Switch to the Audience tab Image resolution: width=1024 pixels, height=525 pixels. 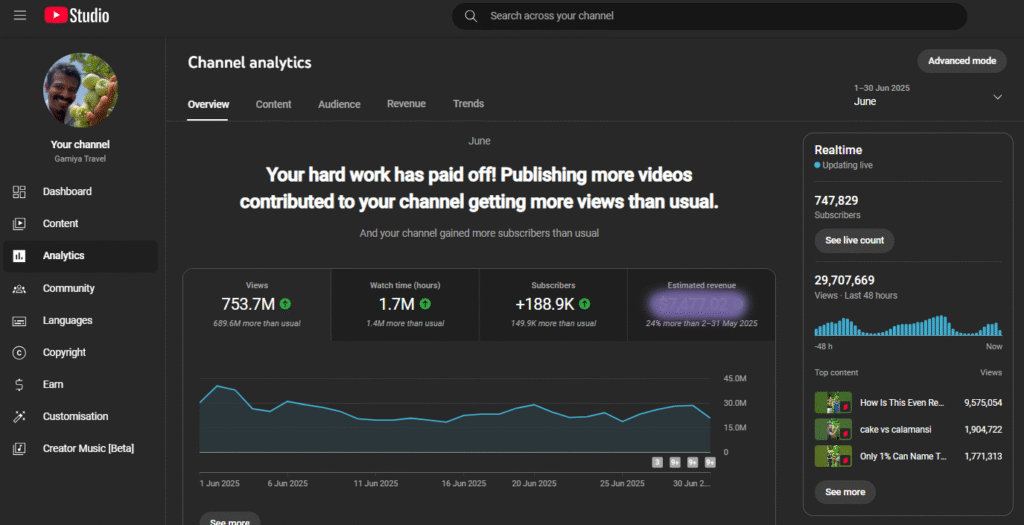339,104
